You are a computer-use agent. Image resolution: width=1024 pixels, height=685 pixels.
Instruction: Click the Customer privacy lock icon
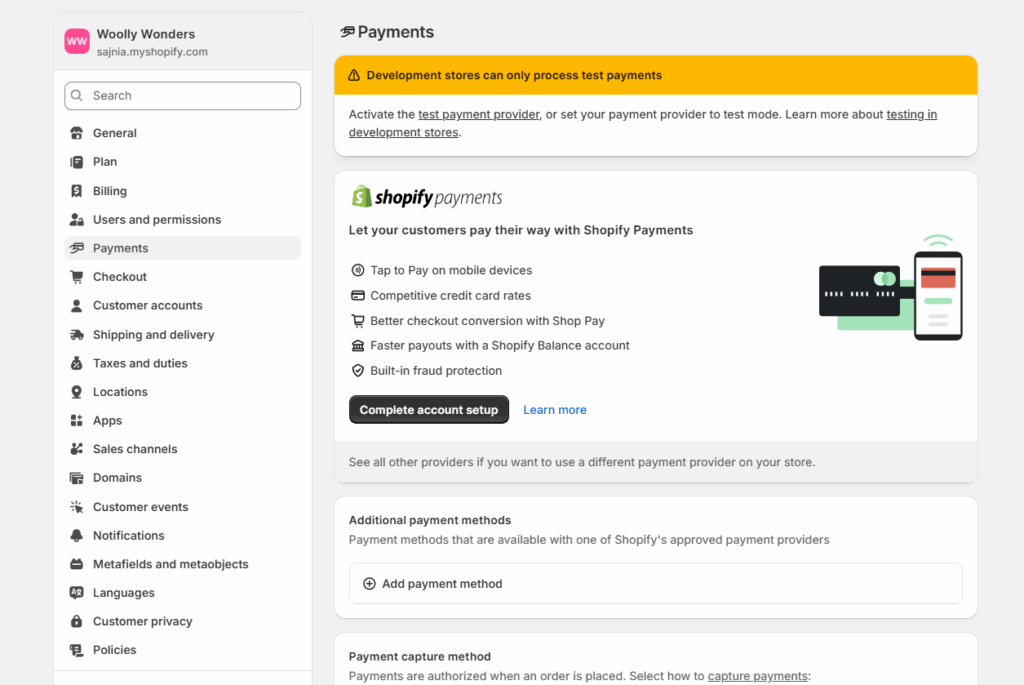pyautogui.click(x=77, y=622)
